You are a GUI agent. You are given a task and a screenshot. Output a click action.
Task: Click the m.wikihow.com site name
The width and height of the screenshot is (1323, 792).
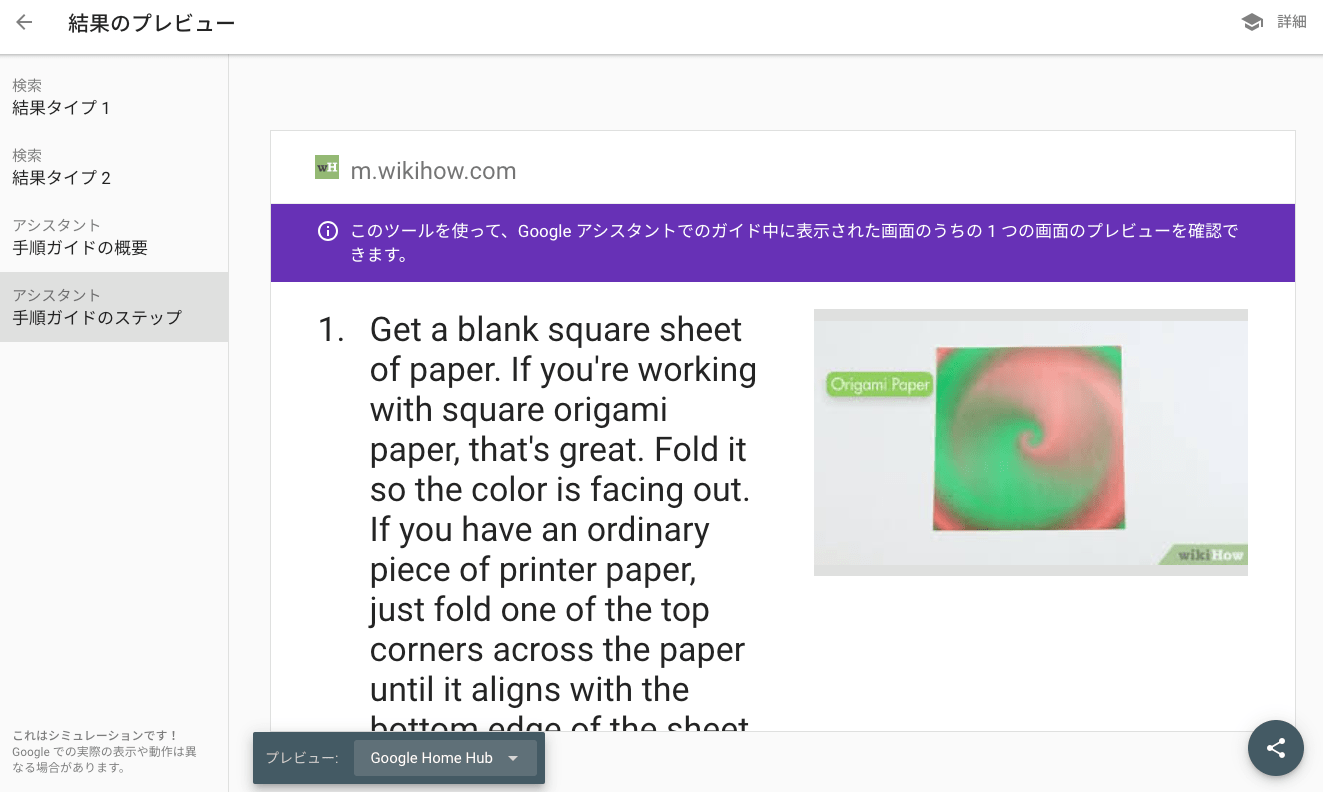[x=433, y=171]
